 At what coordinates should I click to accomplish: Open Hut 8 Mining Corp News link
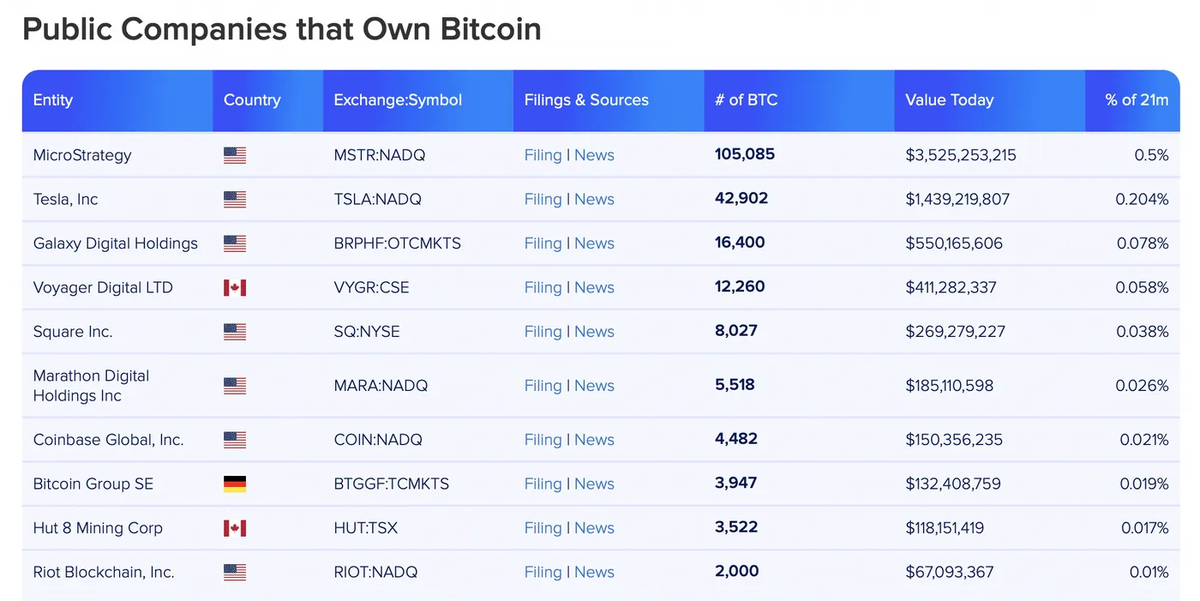(594, 528)
